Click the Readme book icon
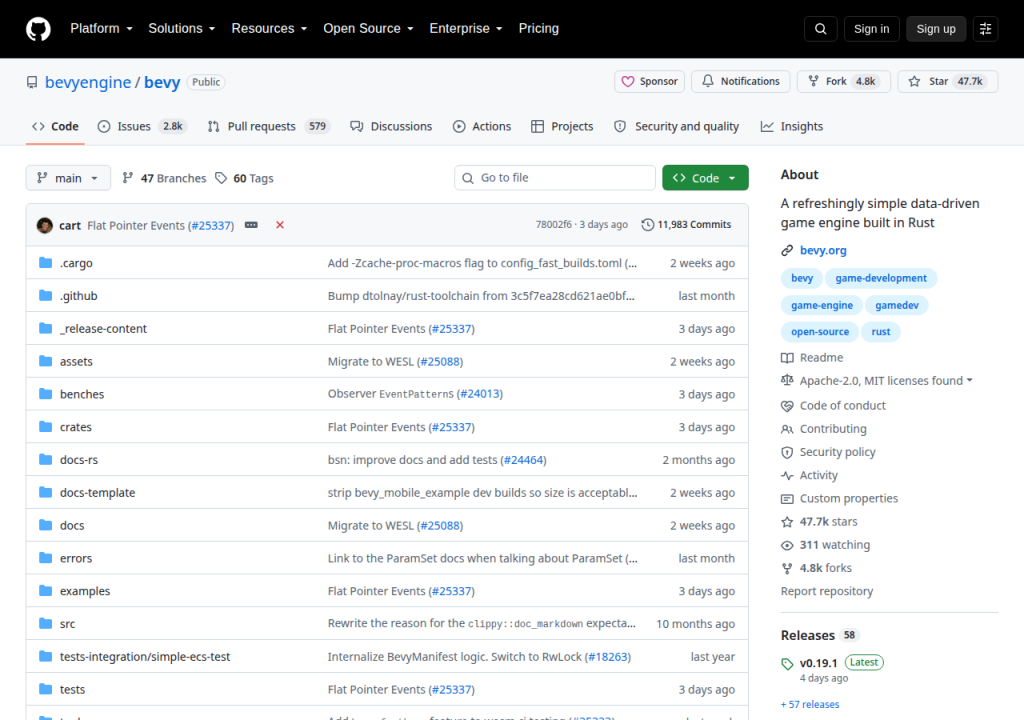The width and height of the screenshot is (1024, 720). 787,357
